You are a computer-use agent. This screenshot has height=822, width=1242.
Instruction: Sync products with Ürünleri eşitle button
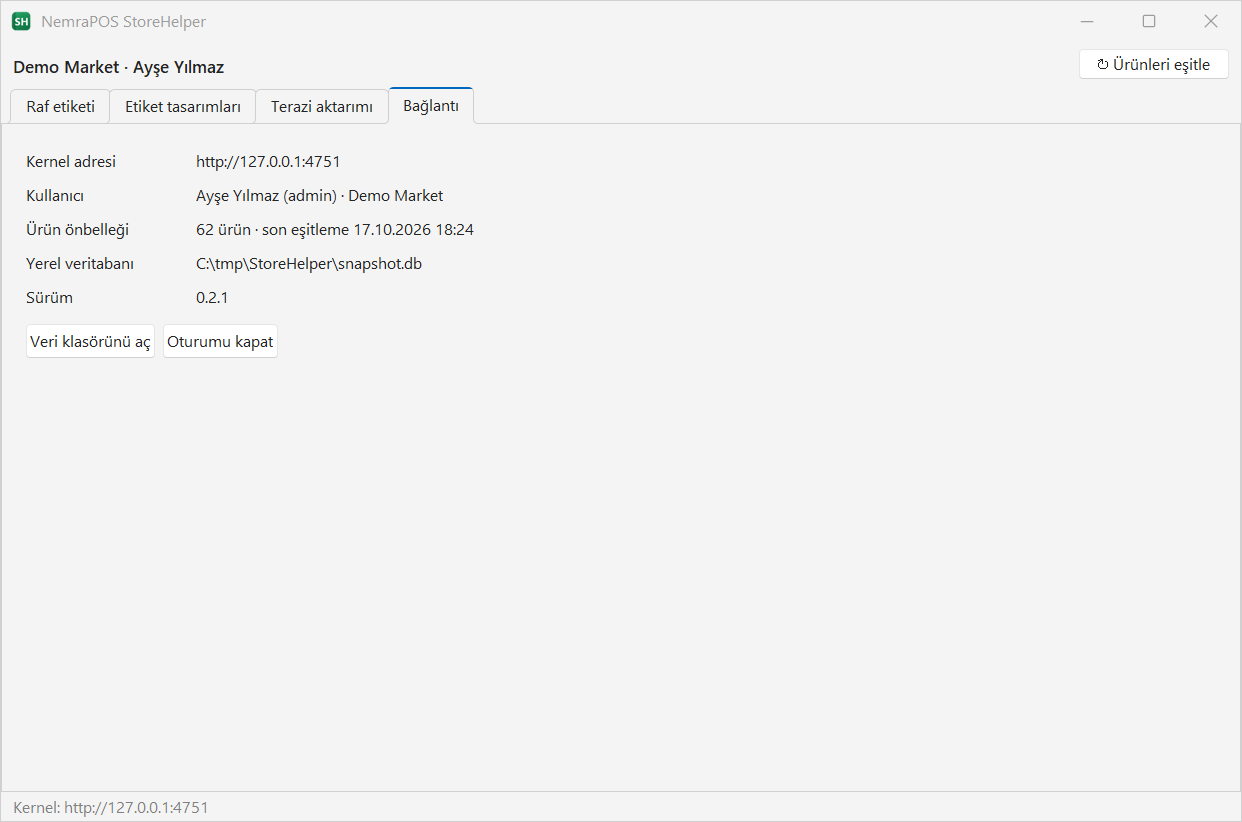point(1154,65)
